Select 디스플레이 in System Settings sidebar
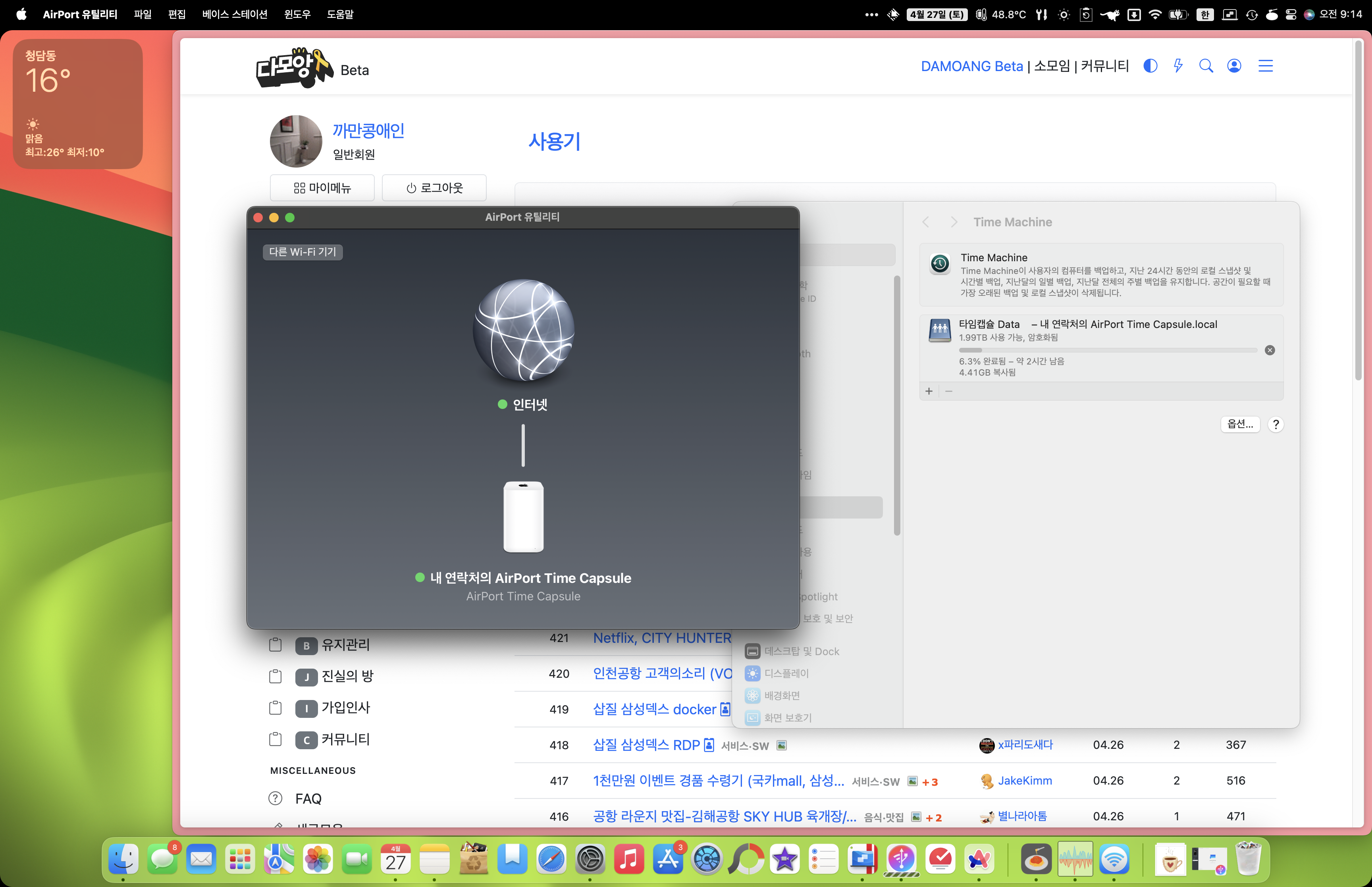The width and height of the screenshot is (1372, 887). point(777,673)
